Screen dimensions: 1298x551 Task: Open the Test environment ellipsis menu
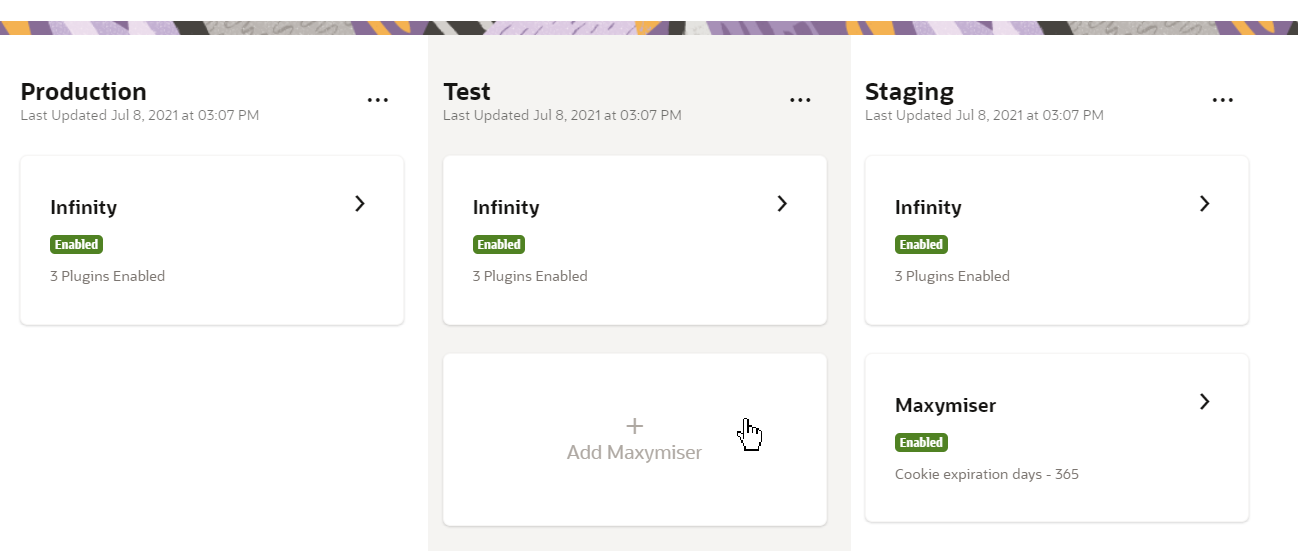coord(799,100)
